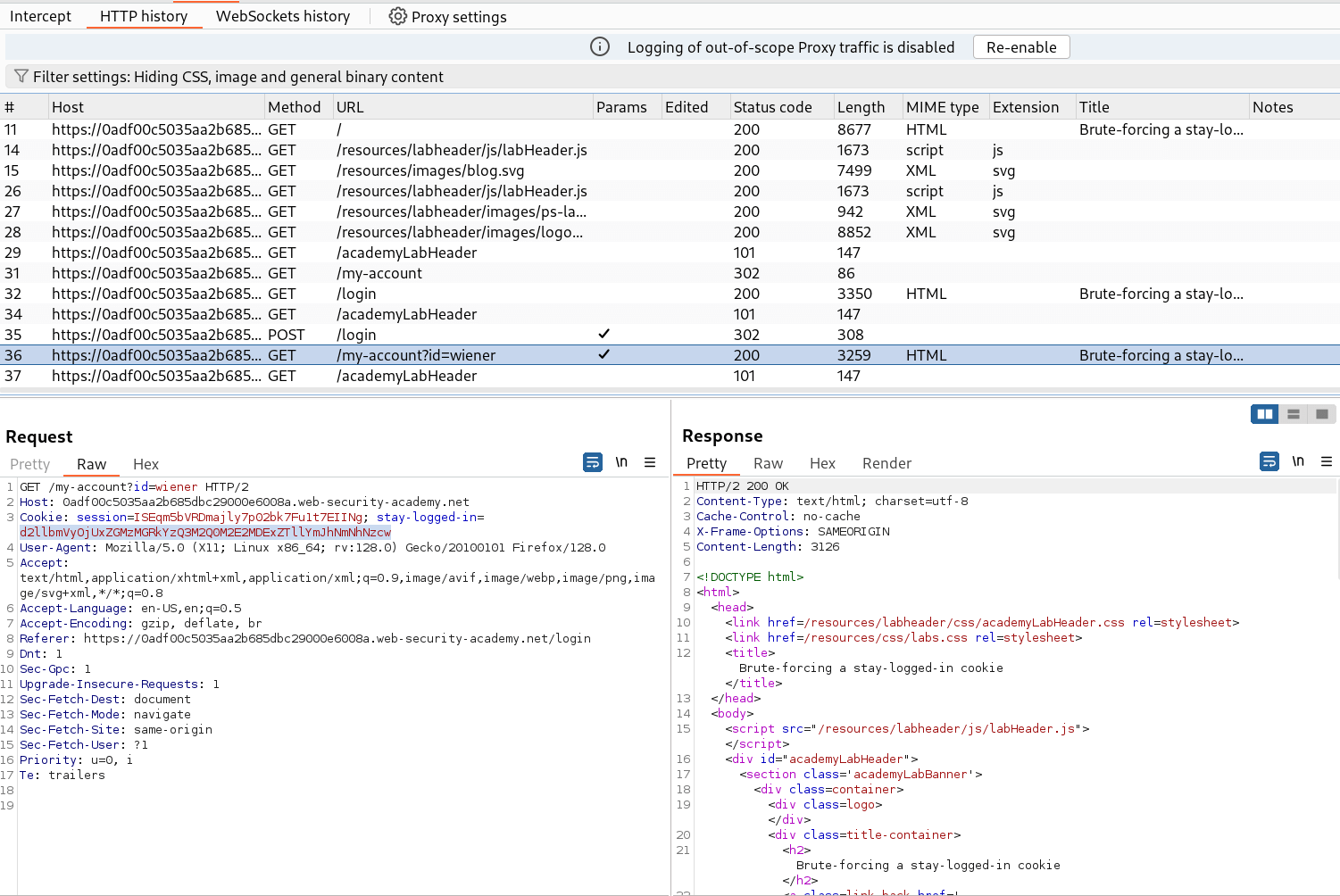
Task: Switch Response view to the Hex tab
Action: coord(822,463)
